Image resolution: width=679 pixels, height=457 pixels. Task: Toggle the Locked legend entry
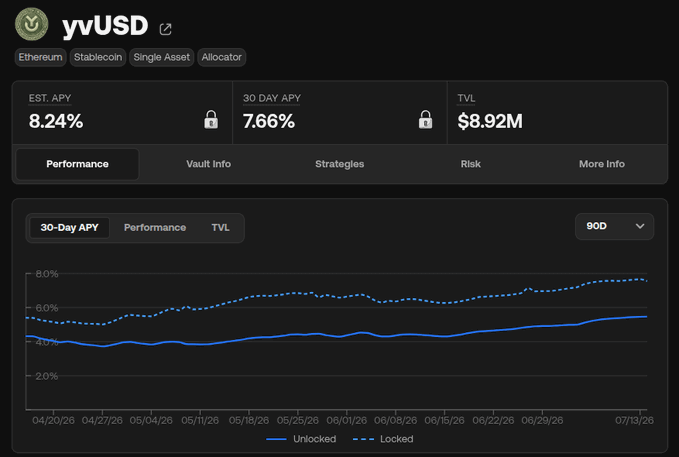tap(383, 439)
